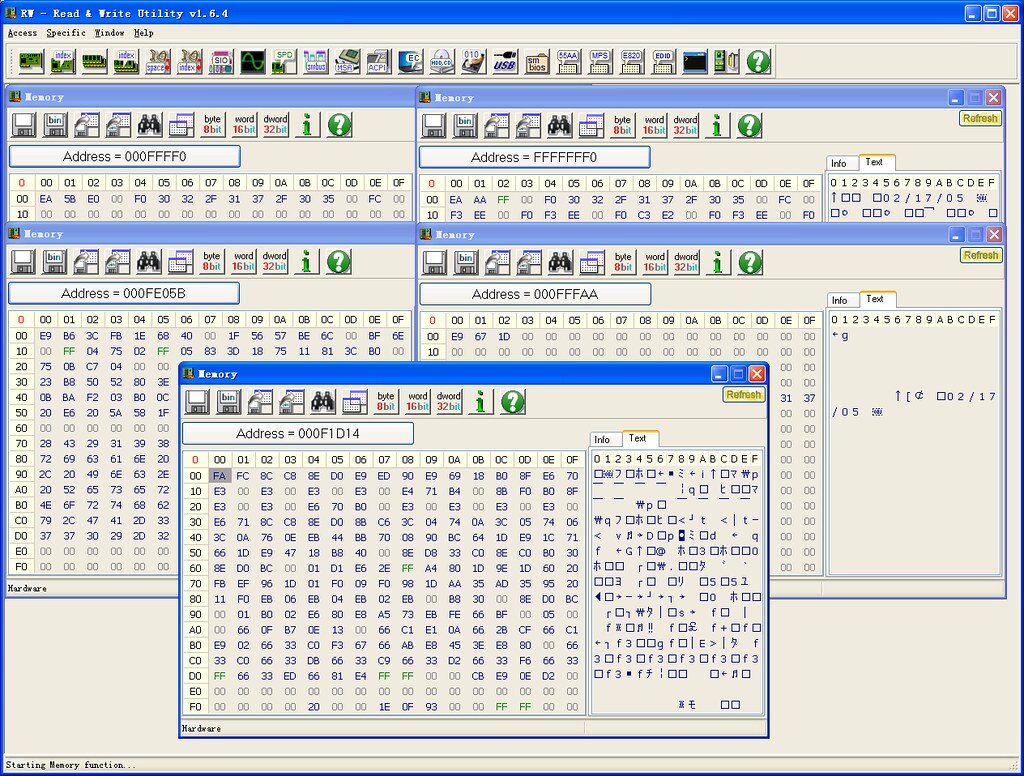This screenshot has width=1024, height=776.
Task: Switch front Memory window to byte 8bit view
Action: [x=386, y=401]
